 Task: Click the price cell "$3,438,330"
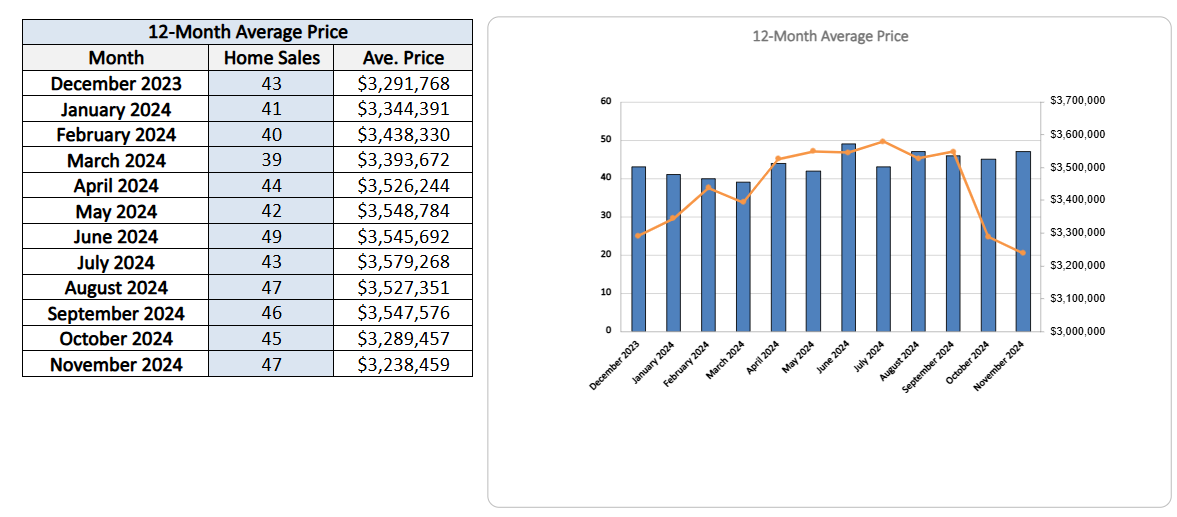click(x=403, y=134)
